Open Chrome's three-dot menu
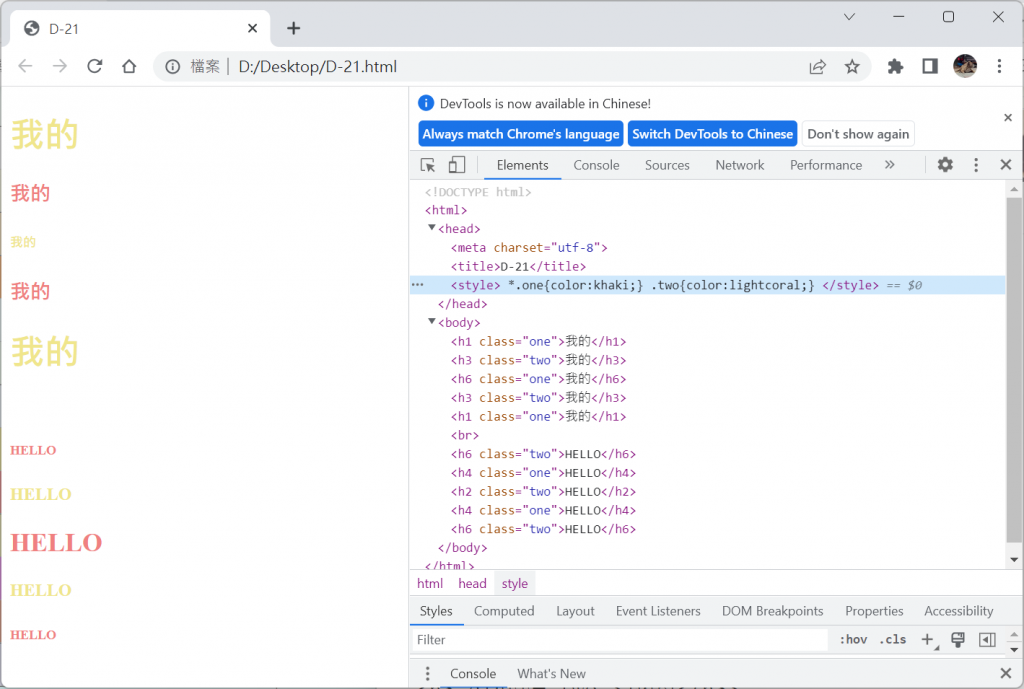Image resolution: width=1024 pixels, height=689 pixels. [x=999, y=66]
